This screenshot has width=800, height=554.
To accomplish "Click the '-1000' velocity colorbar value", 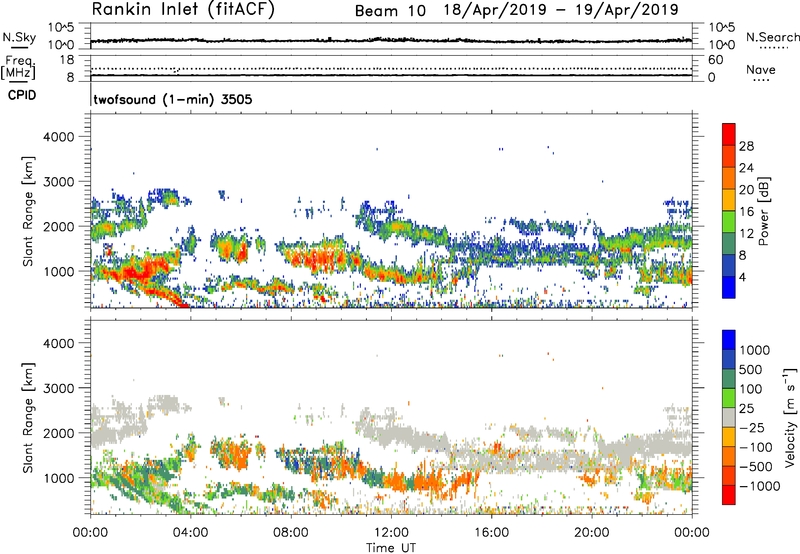I will pyautogui.click(x=759, y=486).
